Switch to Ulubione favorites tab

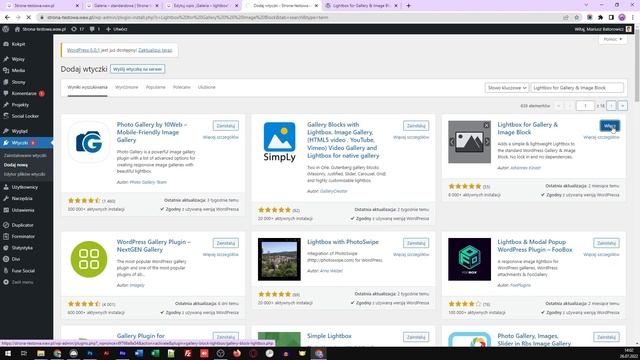[207, 87]
